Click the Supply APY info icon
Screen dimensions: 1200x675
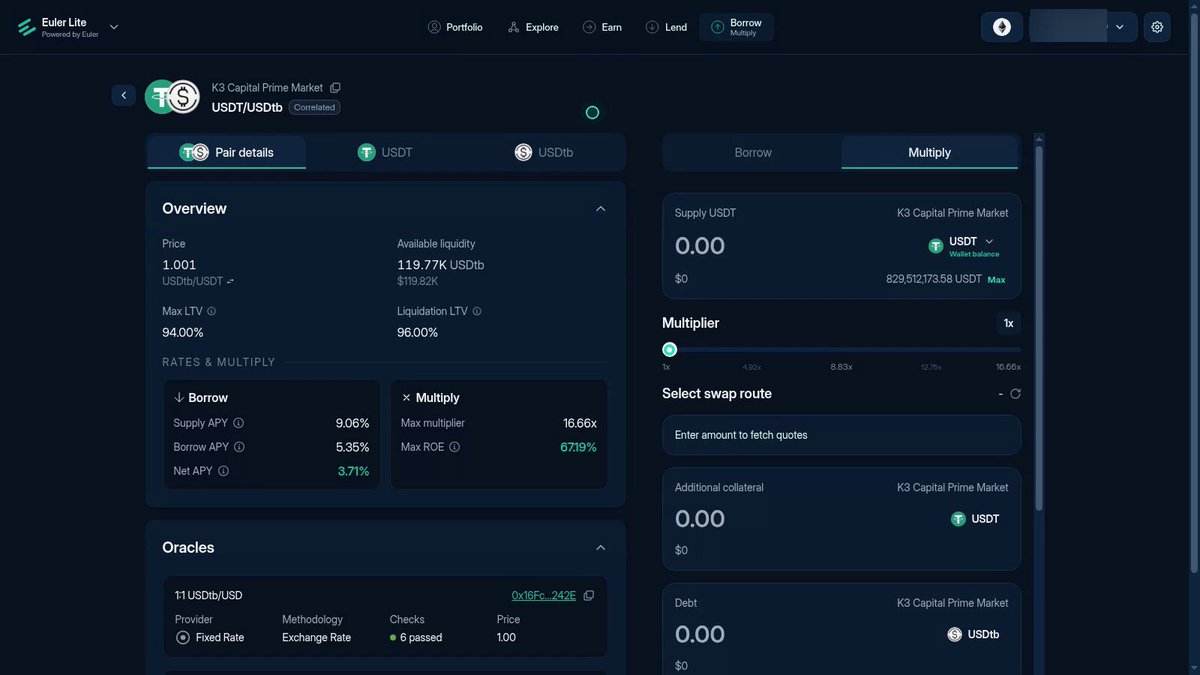pyautogui.click(x=238, y=423)
